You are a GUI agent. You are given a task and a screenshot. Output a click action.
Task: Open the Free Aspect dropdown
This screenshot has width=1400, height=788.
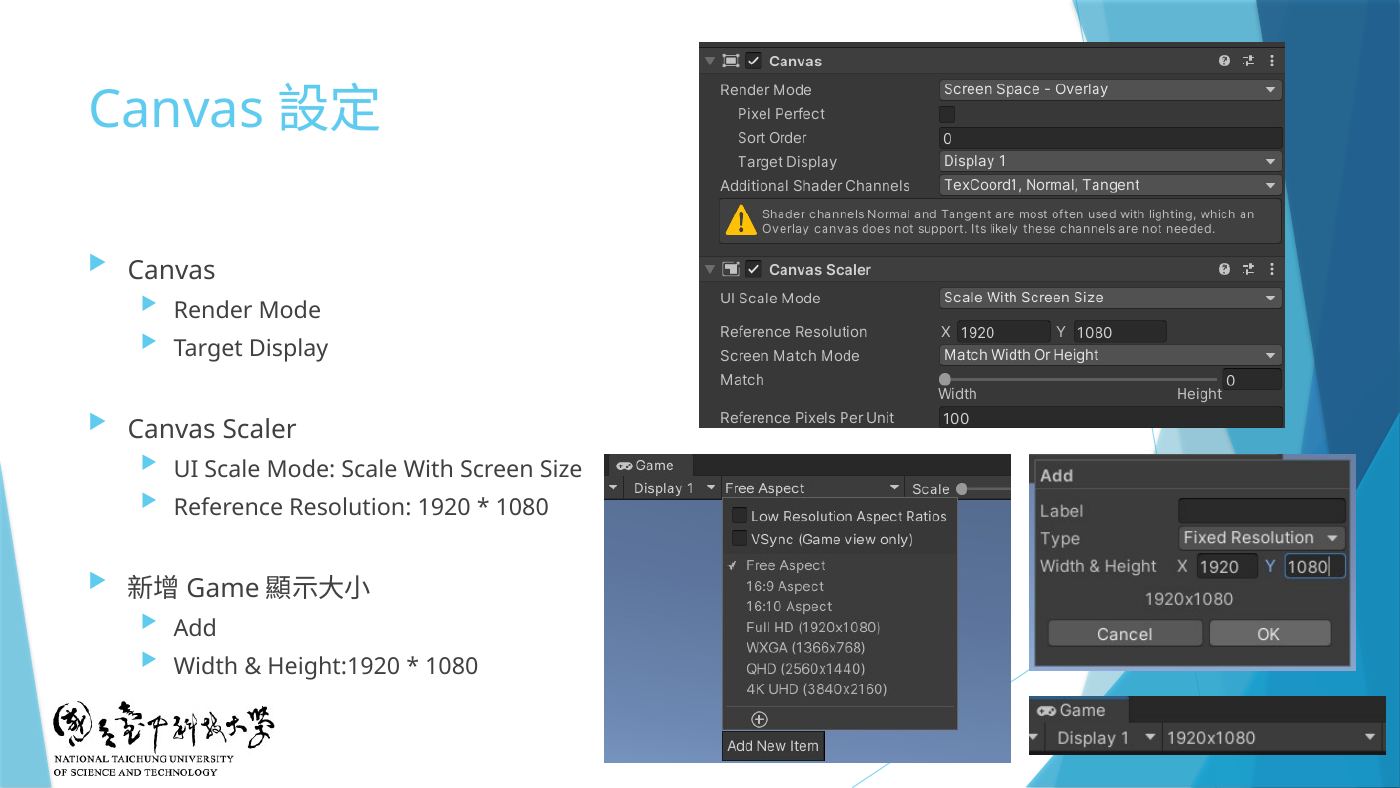pos(812,488)
